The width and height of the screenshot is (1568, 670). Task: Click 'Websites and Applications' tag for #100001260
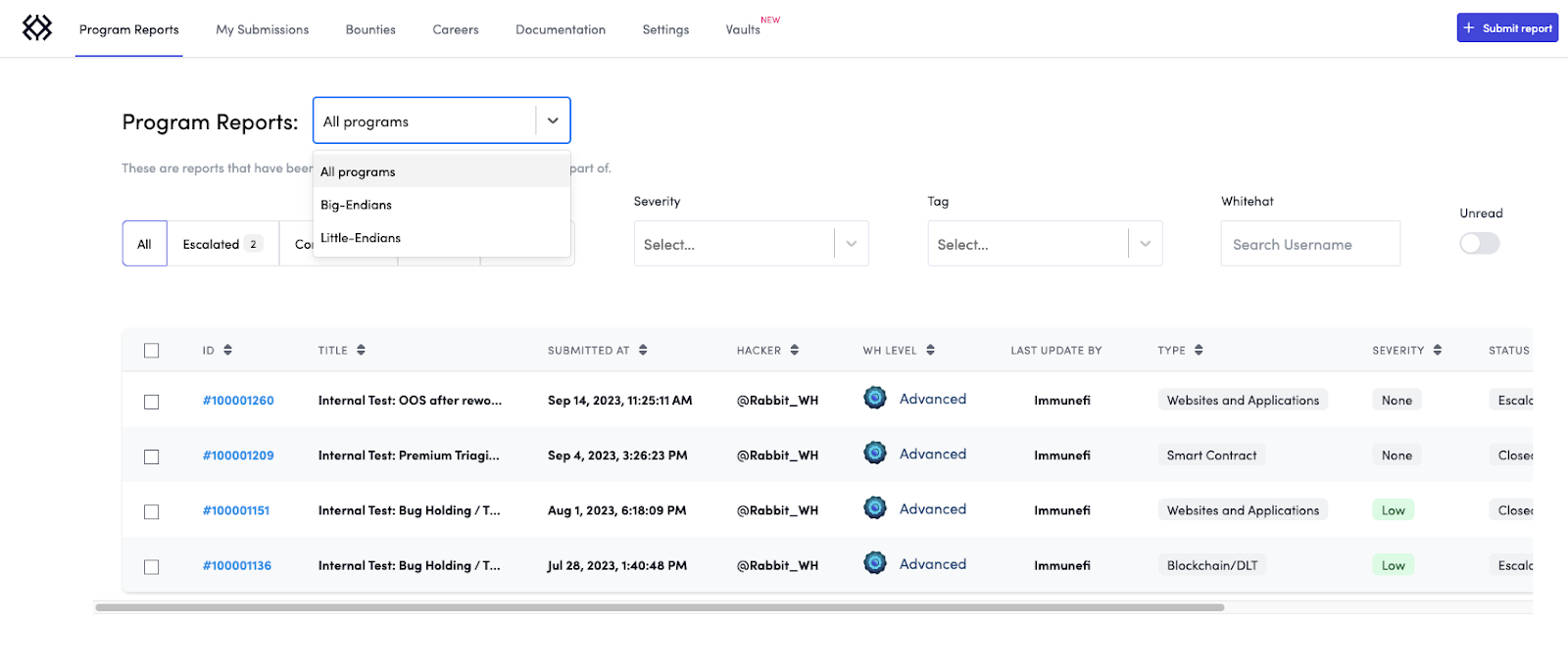coord(1243,401)
